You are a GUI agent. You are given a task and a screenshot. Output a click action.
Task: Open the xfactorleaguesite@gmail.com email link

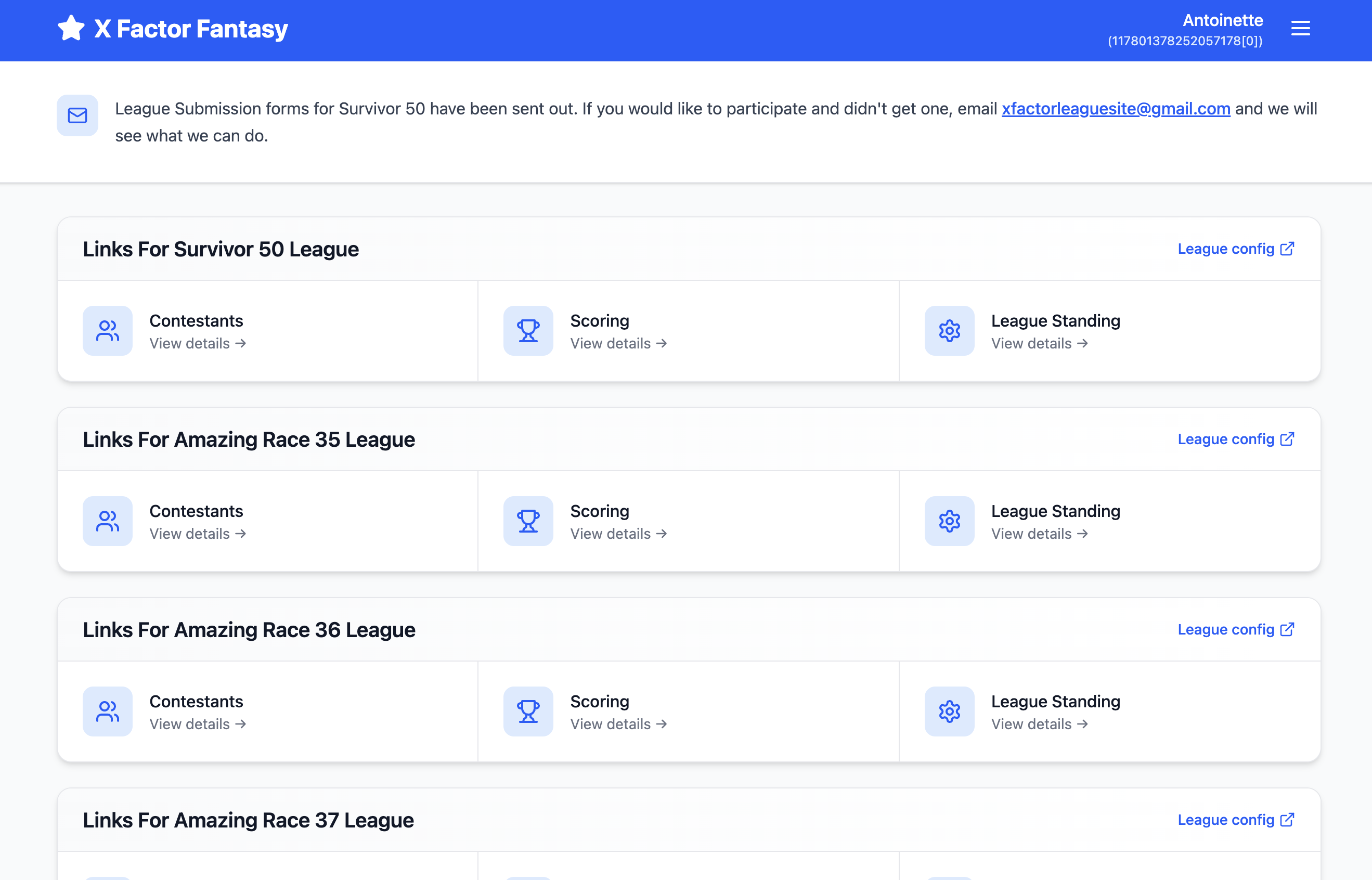[1116, 109]
